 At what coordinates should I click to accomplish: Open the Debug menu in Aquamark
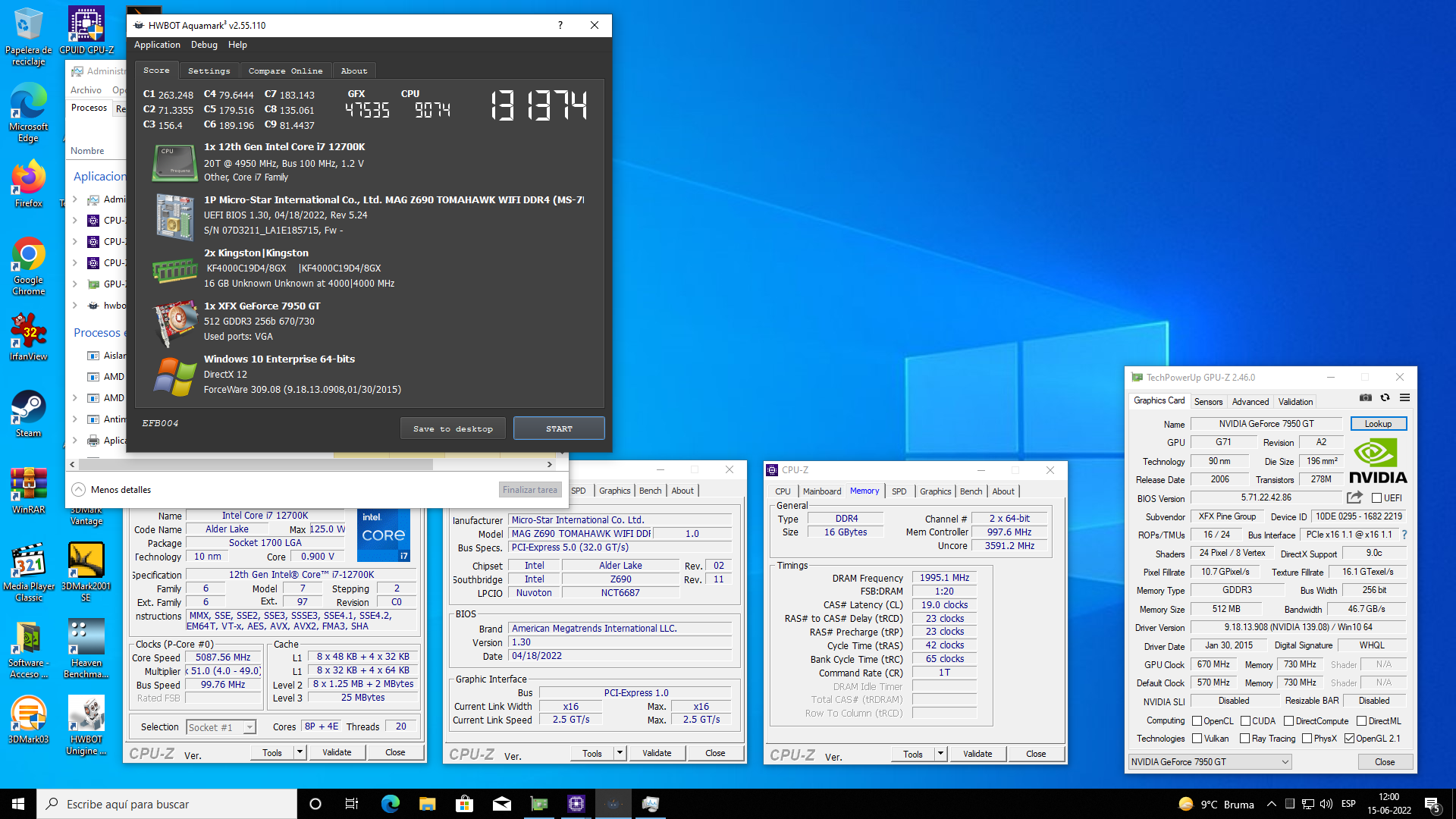tap(204, 45)
